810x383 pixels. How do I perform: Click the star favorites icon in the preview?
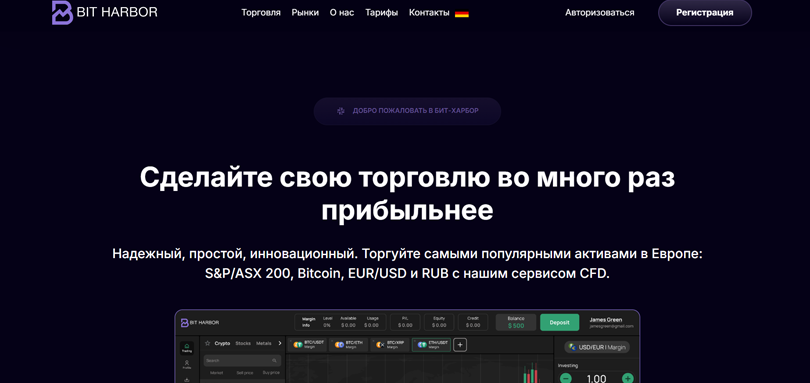coord(208,343)
